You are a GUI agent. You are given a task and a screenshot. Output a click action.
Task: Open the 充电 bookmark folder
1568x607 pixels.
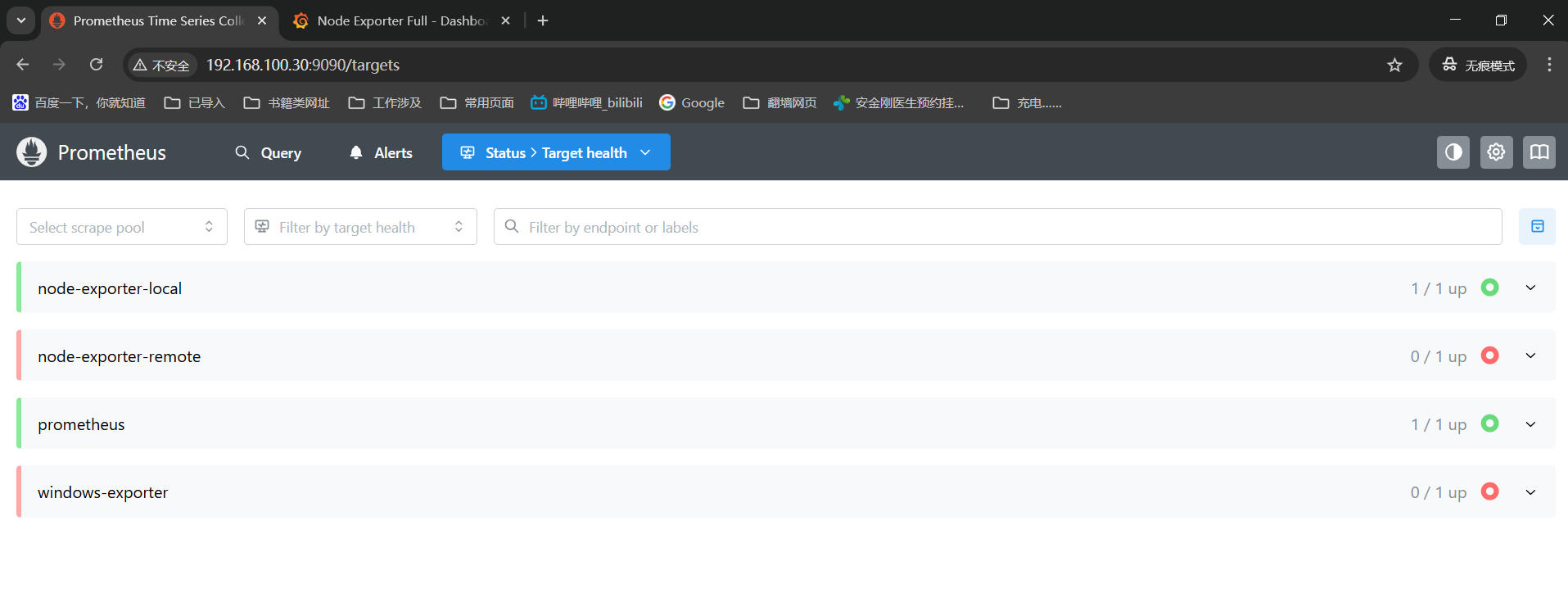point(1027,102)
